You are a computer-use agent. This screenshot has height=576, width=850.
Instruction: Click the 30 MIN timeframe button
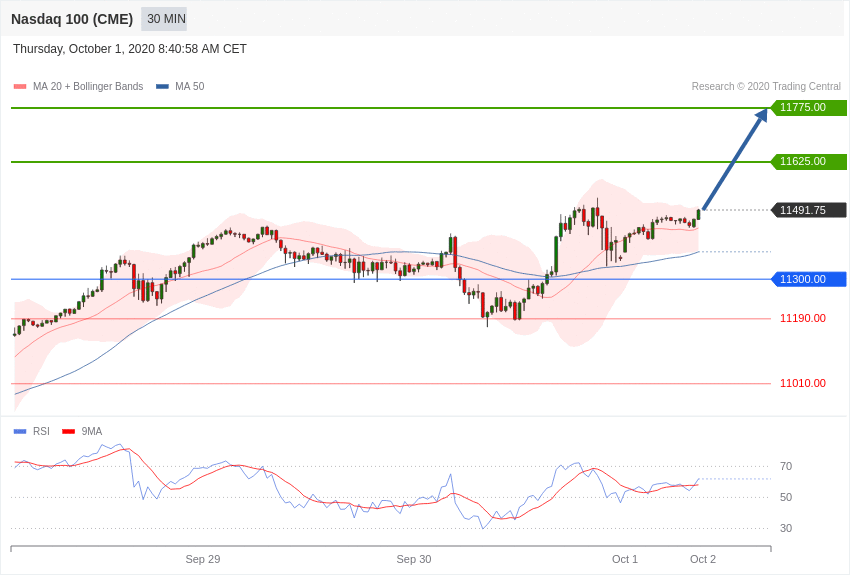pyautogui.click(x=164, y=19)
